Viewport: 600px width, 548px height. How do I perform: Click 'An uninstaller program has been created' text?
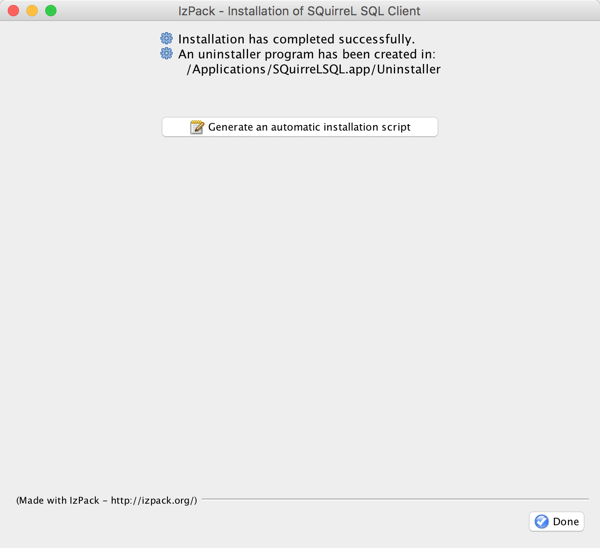(306, 54)
